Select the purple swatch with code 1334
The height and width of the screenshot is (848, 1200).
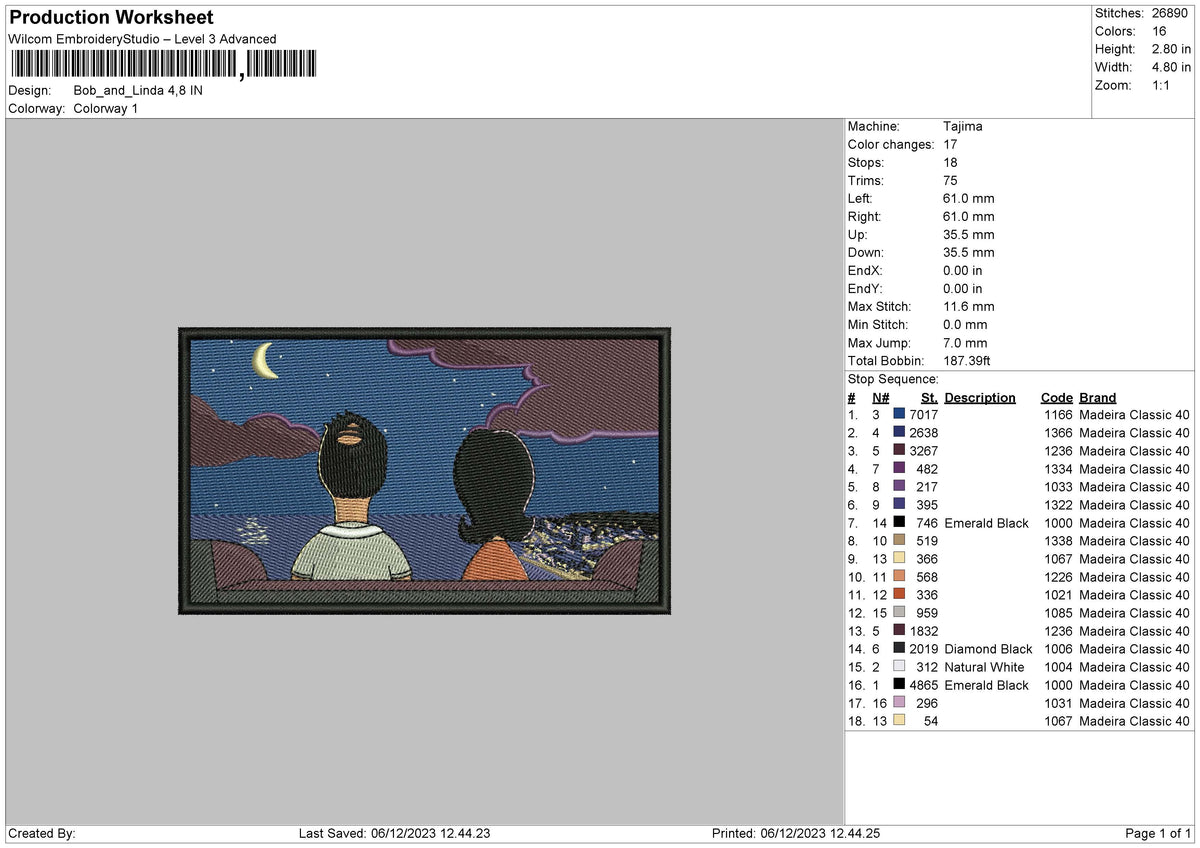pos(900,467)
